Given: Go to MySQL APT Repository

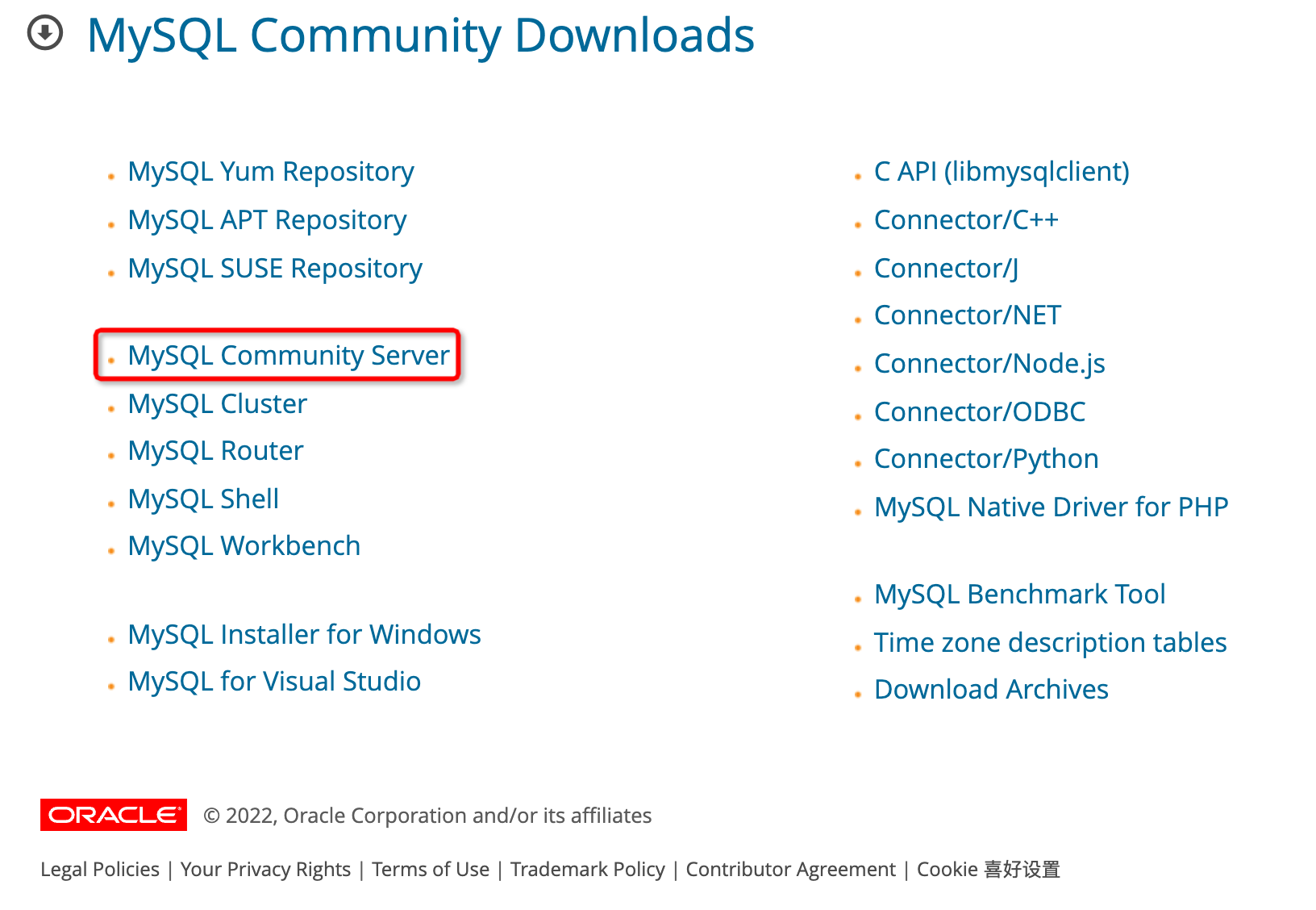Looking at the screenshot, I should [x=268, y=220].
